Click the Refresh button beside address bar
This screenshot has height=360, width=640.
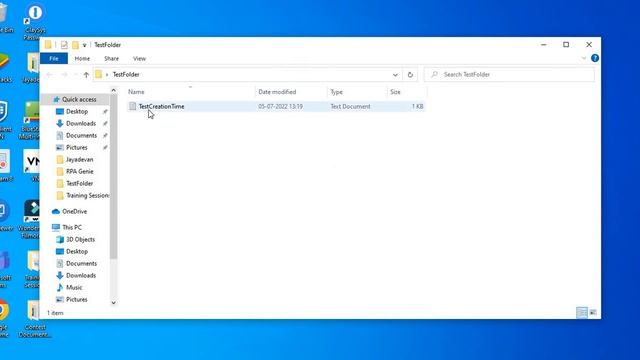point(410,75)
